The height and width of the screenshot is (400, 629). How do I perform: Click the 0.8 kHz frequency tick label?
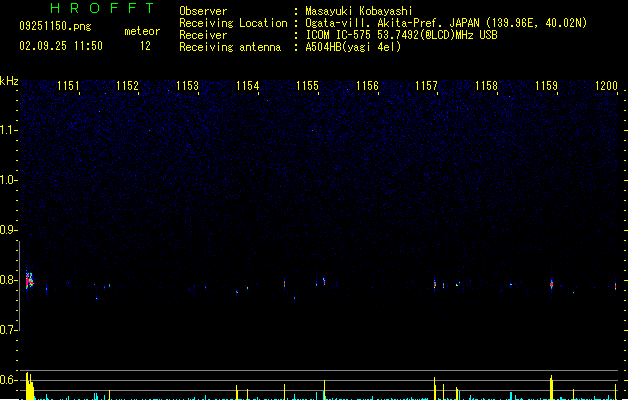8,280
